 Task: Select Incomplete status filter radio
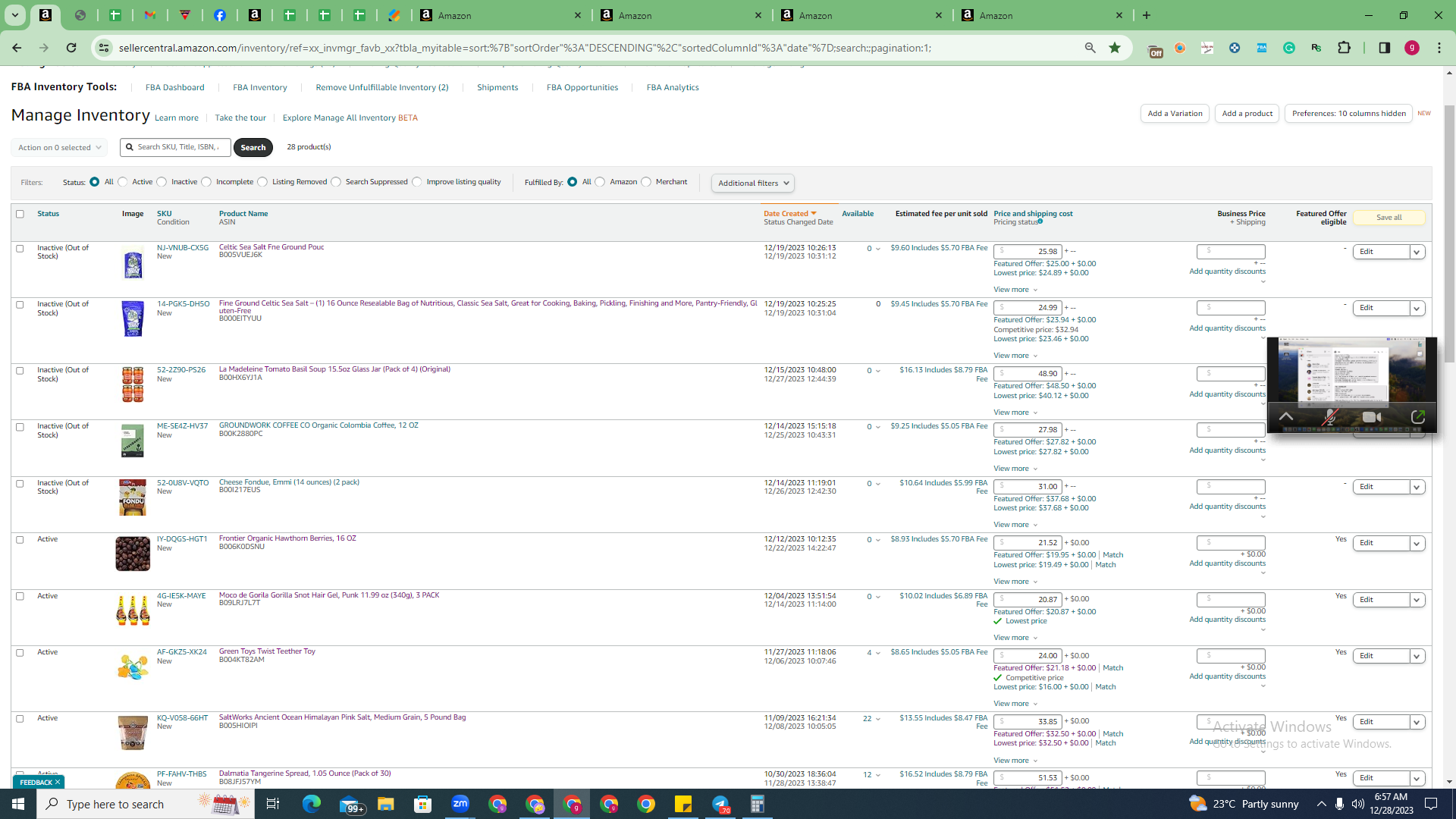click(206, 182)
